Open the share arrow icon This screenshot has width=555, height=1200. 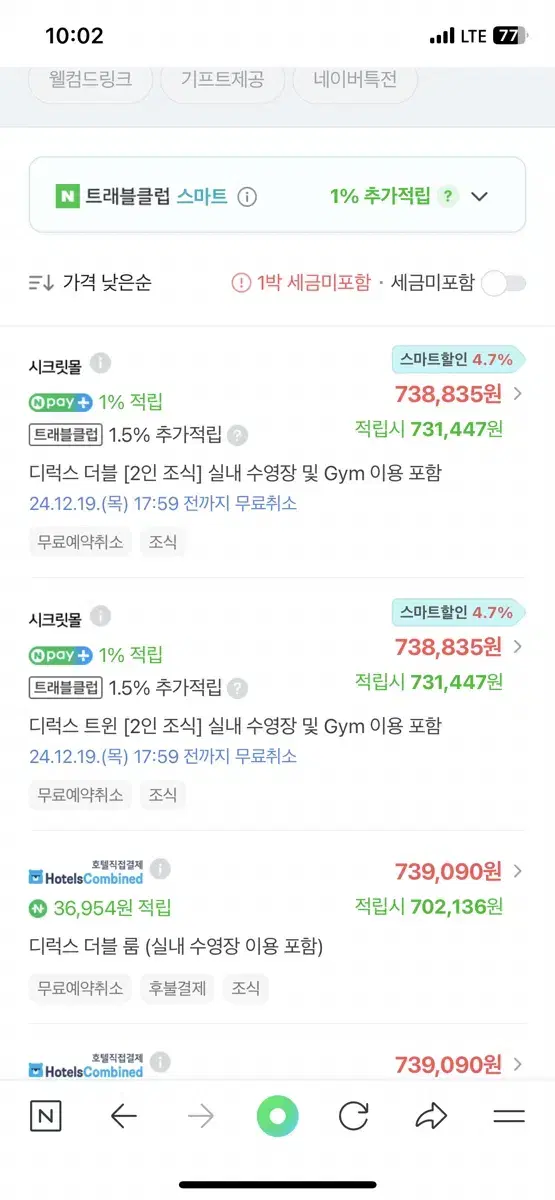pos(431,1116)
